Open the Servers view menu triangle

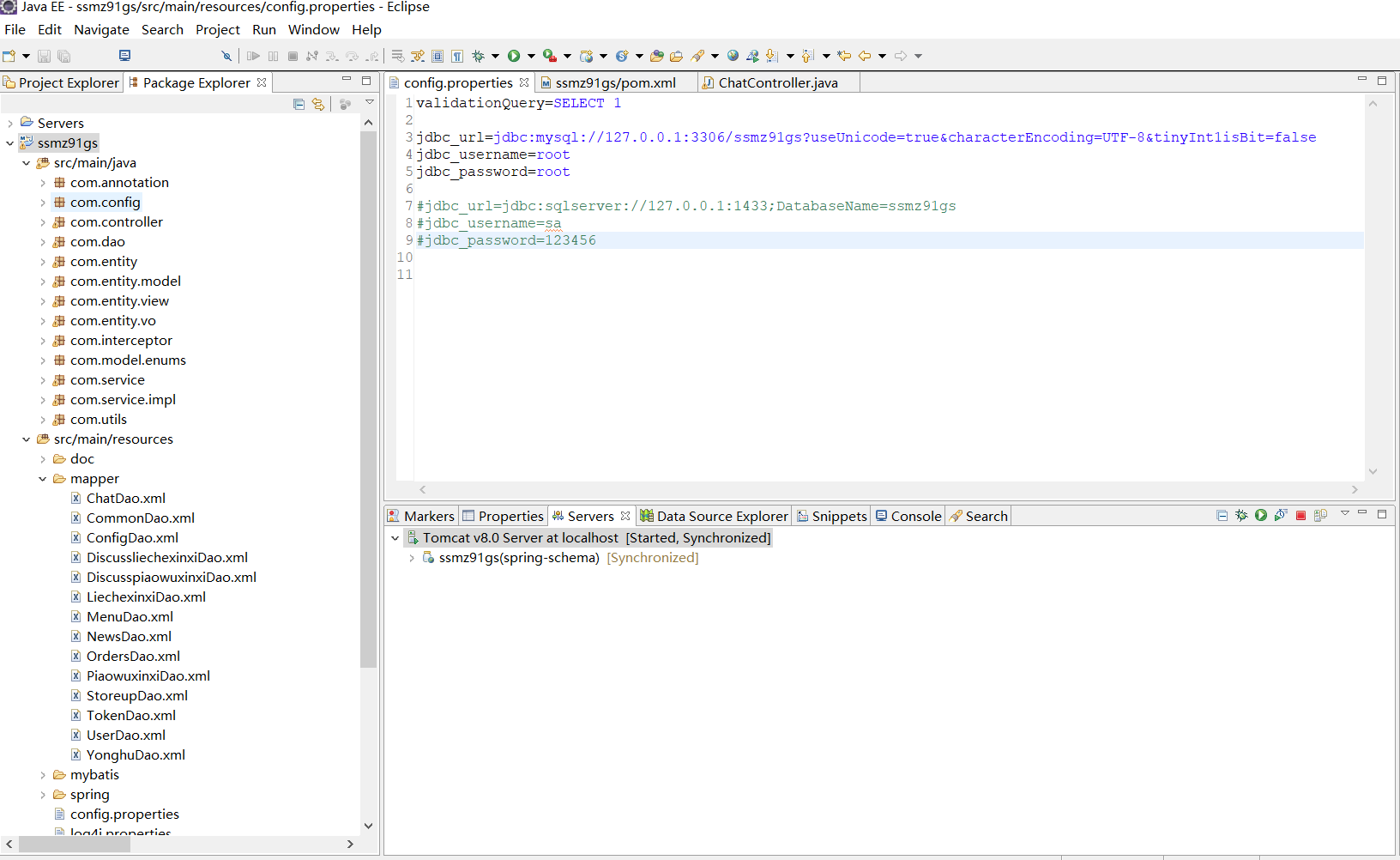(x=1345, y=513)
